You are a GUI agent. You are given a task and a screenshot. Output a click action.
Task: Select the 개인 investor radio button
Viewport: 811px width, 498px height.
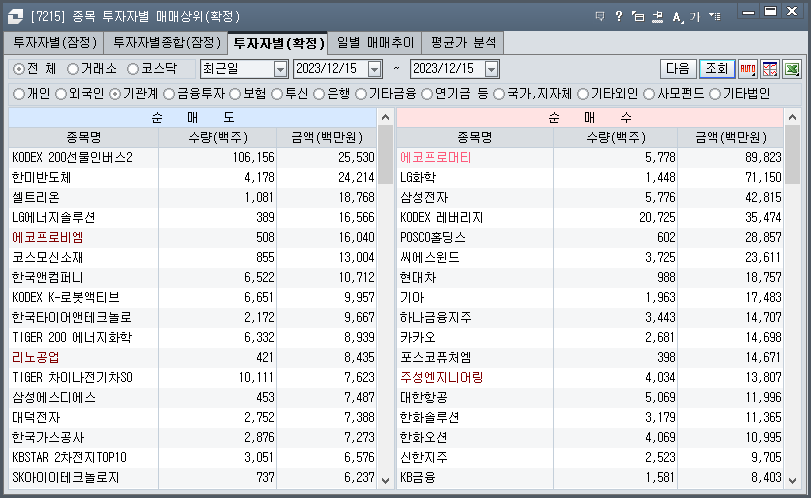coord(19,94)
